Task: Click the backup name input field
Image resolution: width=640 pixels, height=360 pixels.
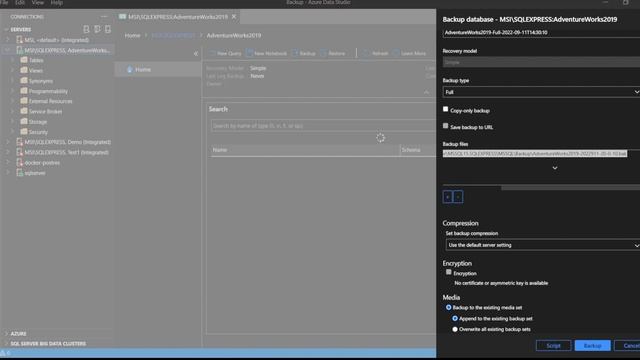Action: 541,33
